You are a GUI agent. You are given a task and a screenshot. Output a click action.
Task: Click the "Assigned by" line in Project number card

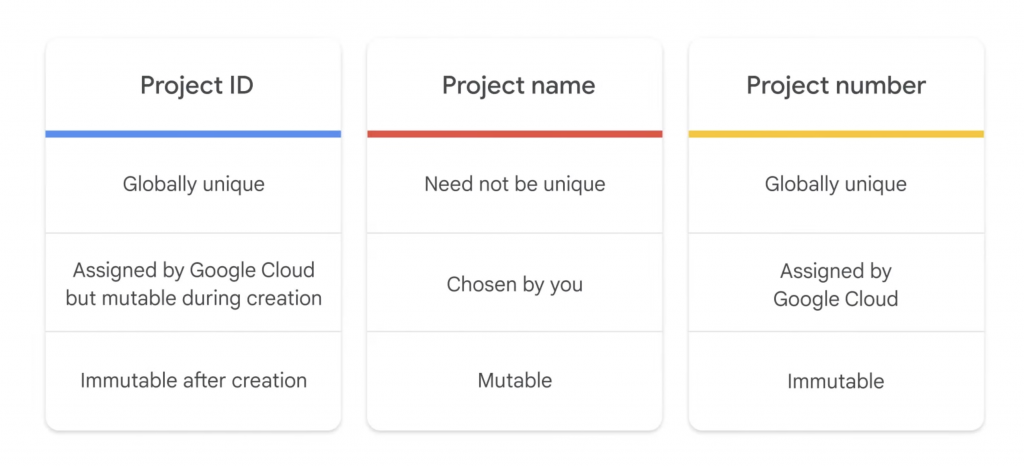pos(836,271)
